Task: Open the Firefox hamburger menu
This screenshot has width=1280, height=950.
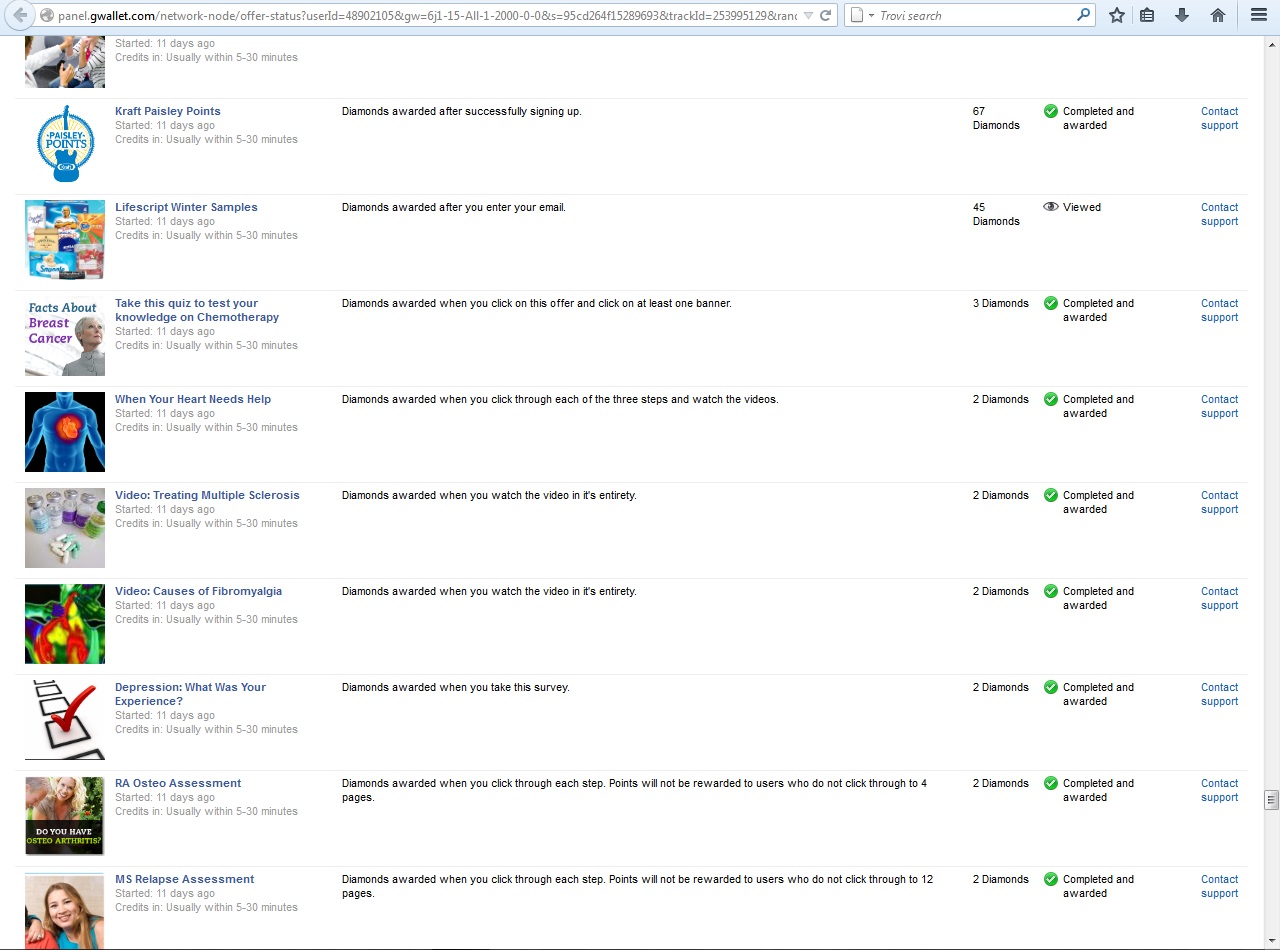Action: (1259, 16)
